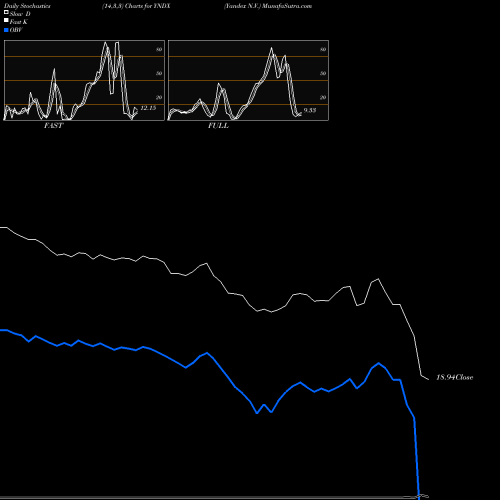Click the 'OBV' legend text
The height and width of the screenshot is (500, 500).
pyautogui.click(x=16, y=30)
